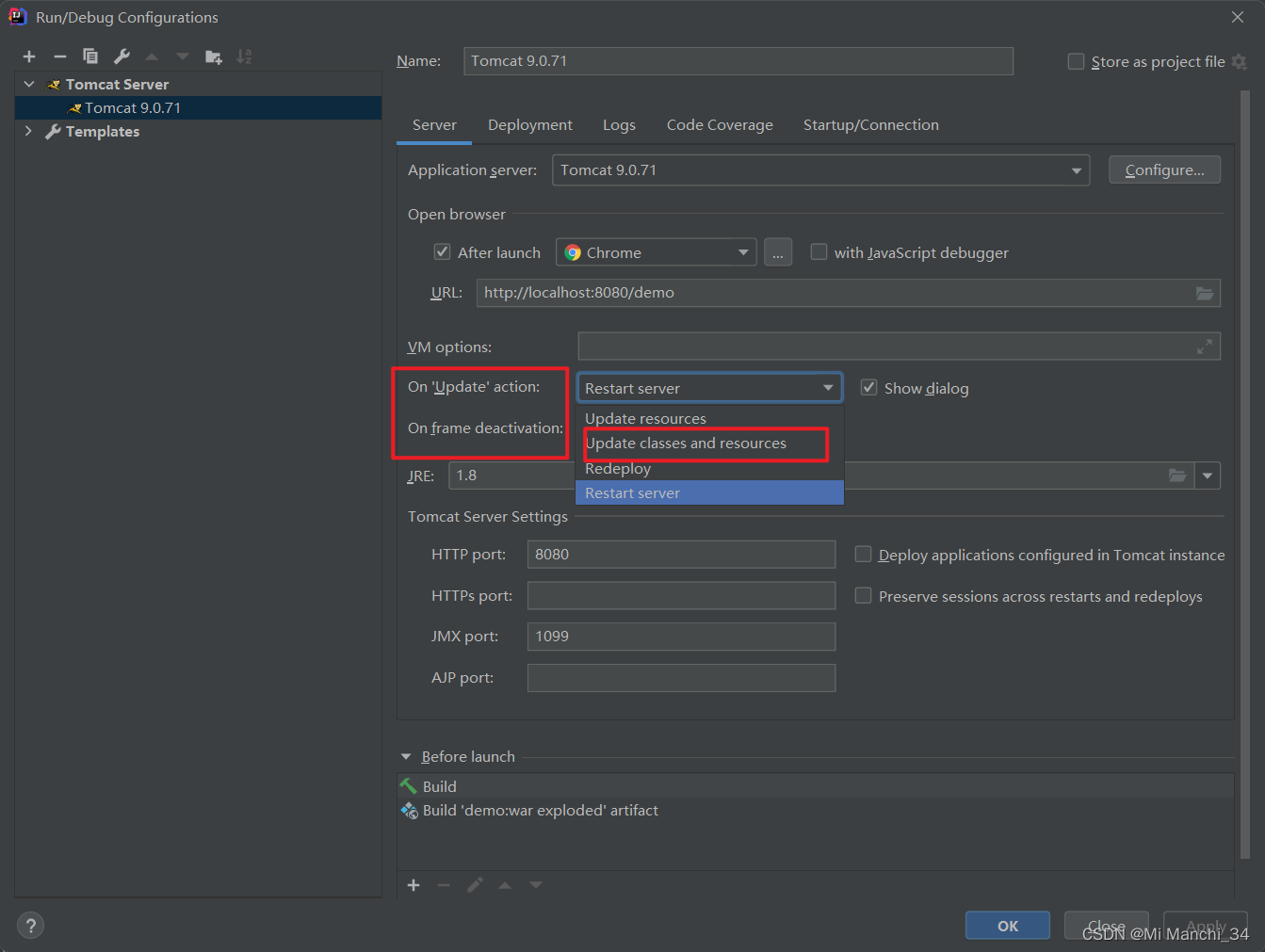Edit the Before launch task with the pencil
Screen dimensions: 1265x952
point(475,885)
